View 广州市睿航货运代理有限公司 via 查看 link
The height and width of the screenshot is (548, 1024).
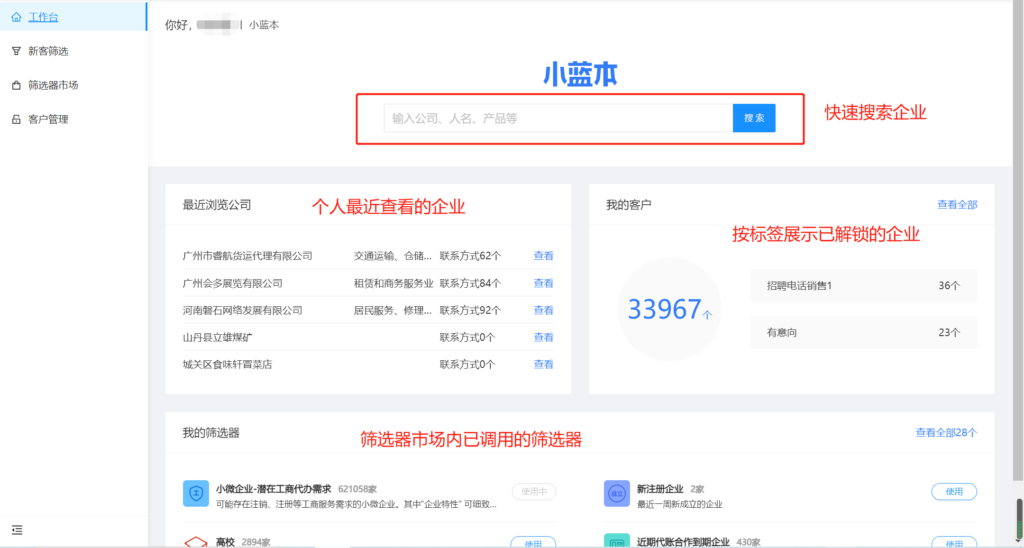pos(543,256)
